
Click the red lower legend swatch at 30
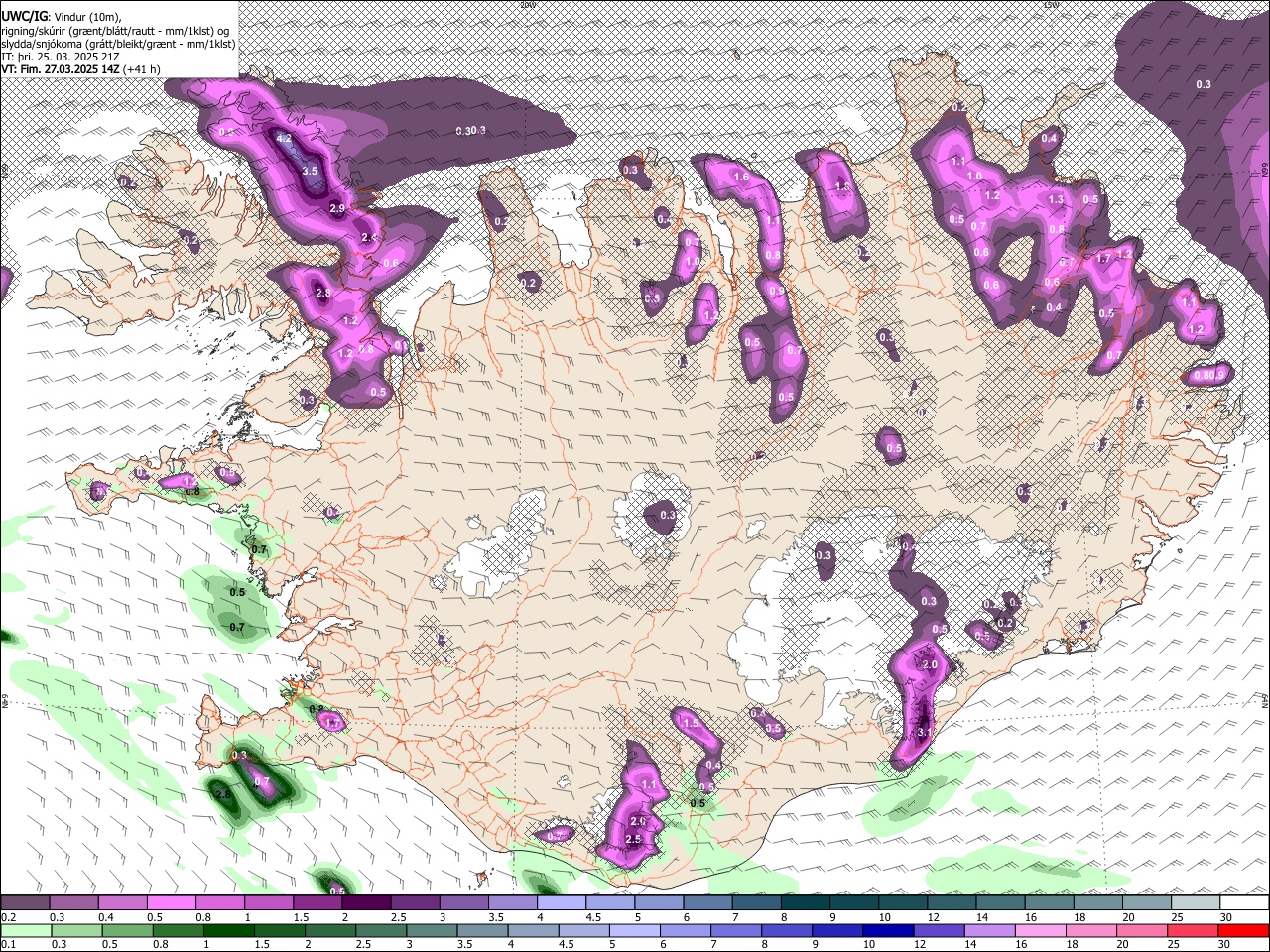(x=1245, y=930)
